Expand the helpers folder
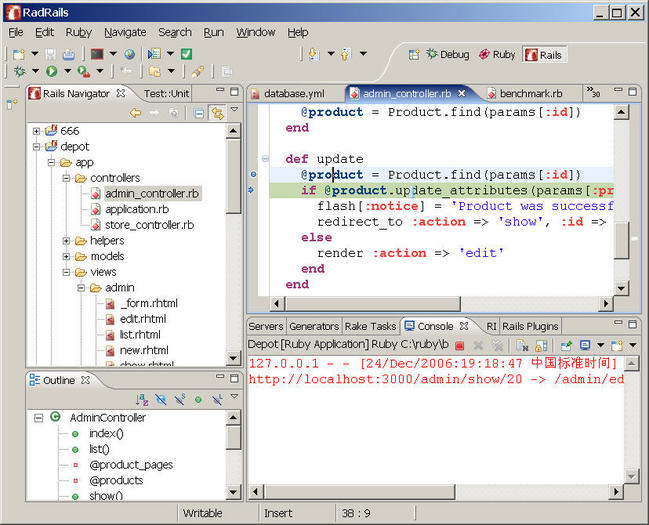 66,241
